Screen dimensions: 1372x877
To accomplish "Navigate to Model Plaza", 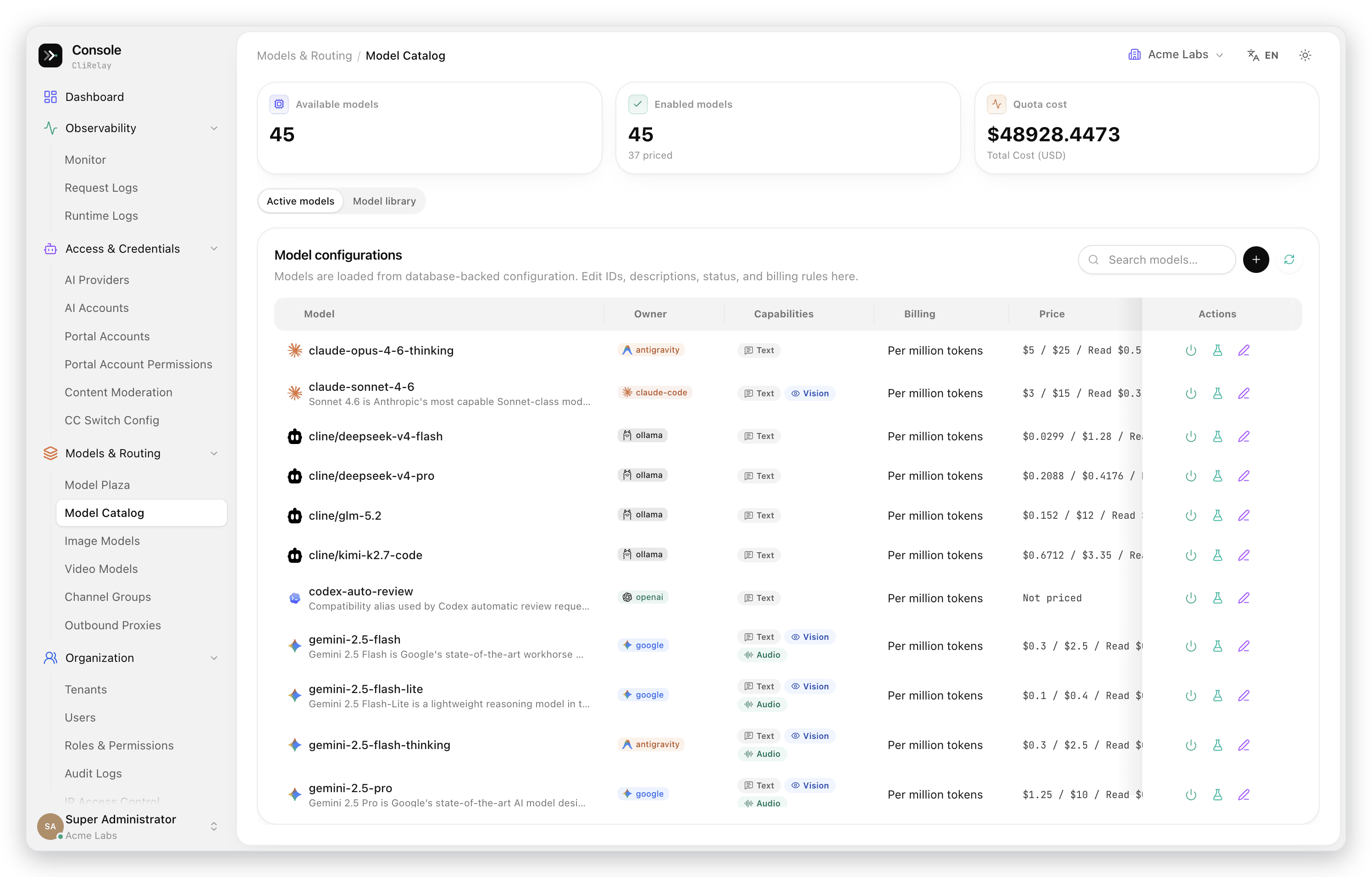I will 97,485.
